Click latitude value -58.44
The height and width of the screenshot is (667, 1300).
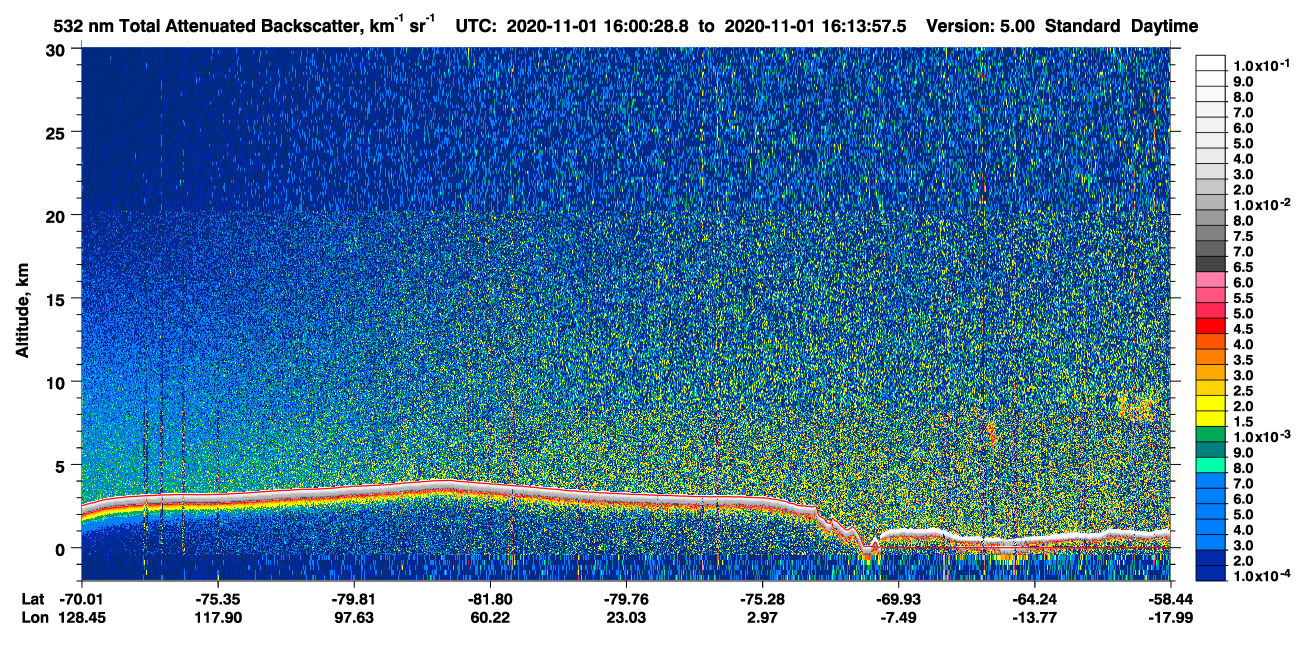click(1169, 599)
